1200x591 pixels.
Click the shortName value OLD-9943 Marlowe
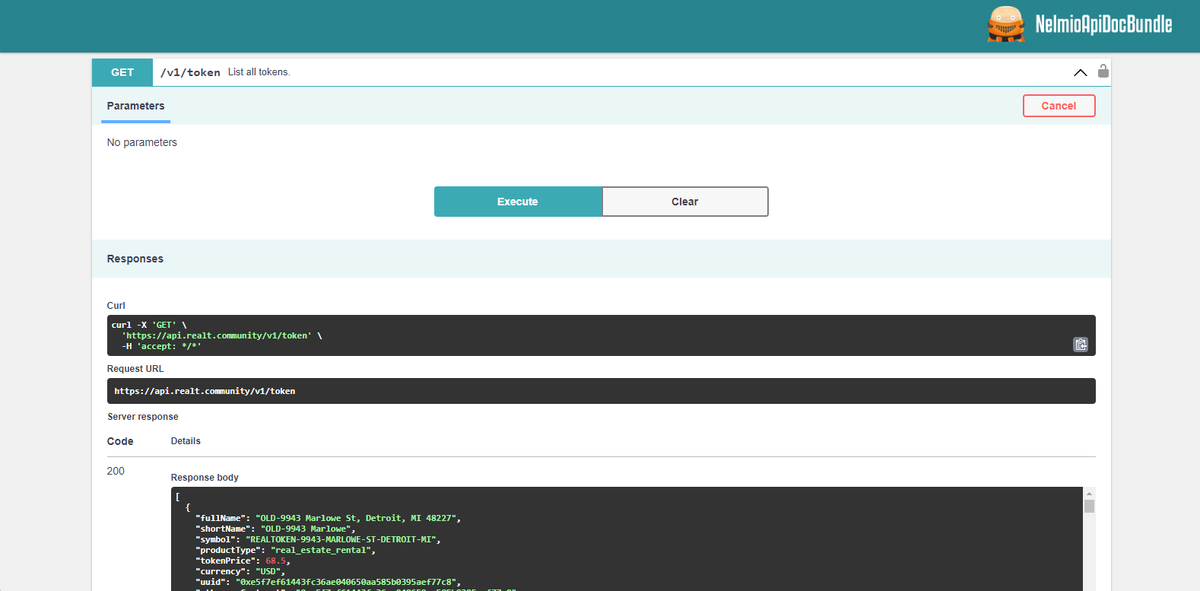pos(308,528)
